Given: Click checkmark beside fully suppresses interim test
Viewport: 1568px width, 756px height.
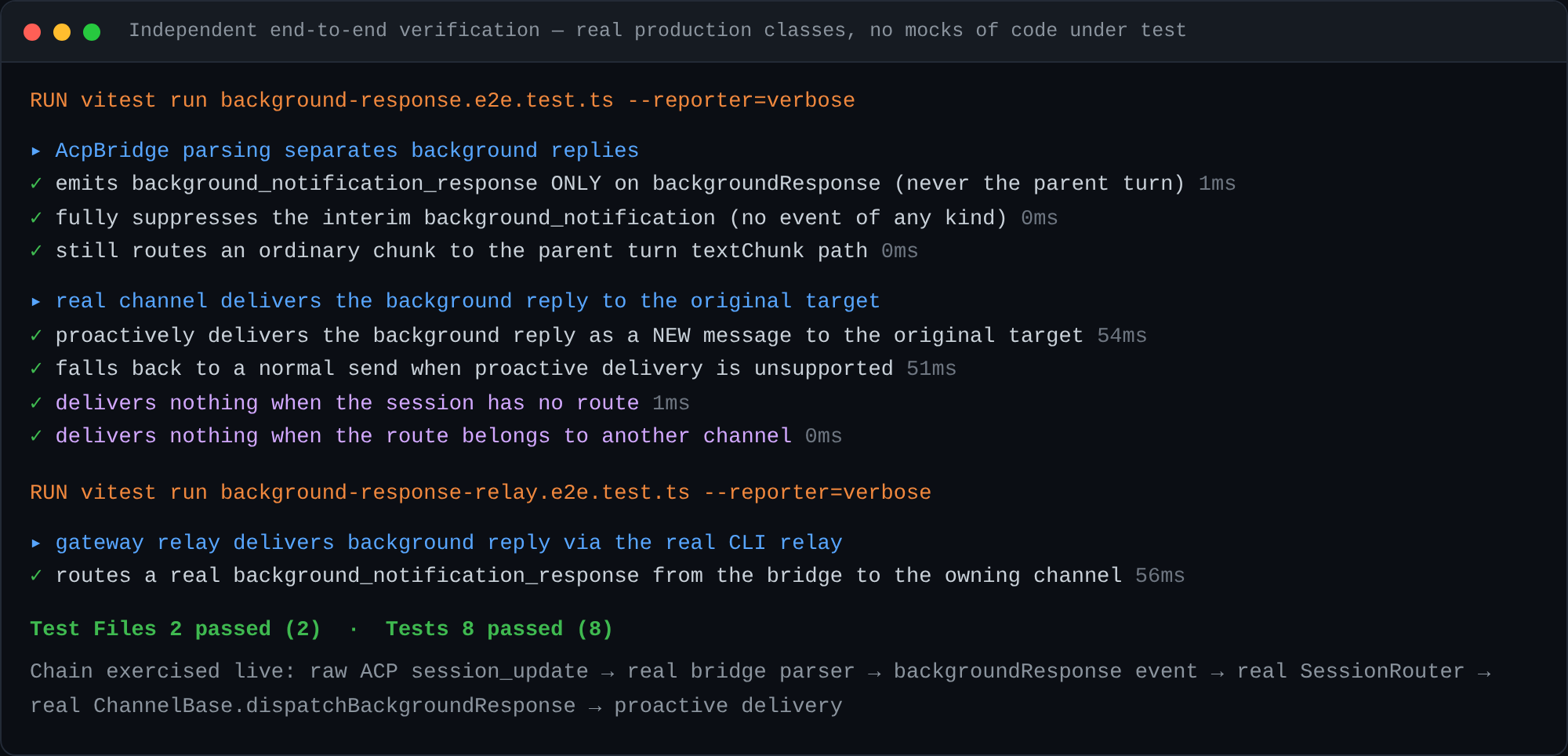Looking at the screenshot, I should click(x=36, y=218).
